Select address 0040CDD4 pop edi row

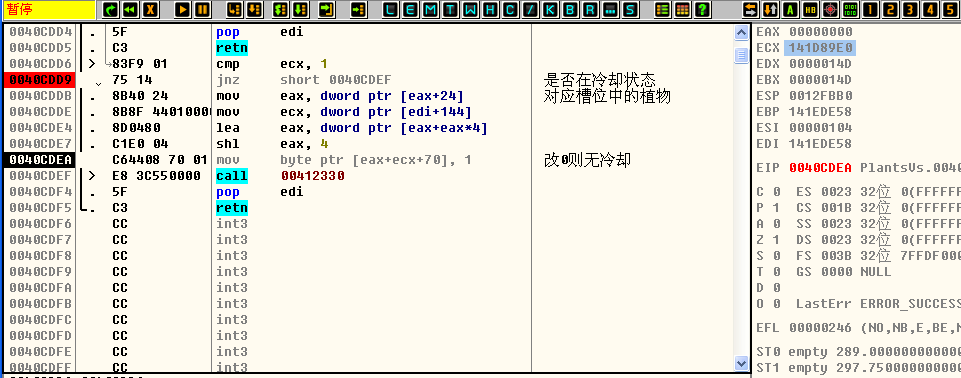click(x=368, y=32)
